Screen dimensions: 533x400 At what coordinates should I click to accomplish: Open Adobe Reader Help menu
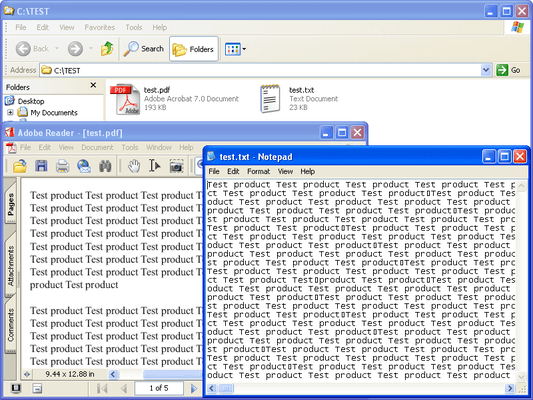click(186, 147)
